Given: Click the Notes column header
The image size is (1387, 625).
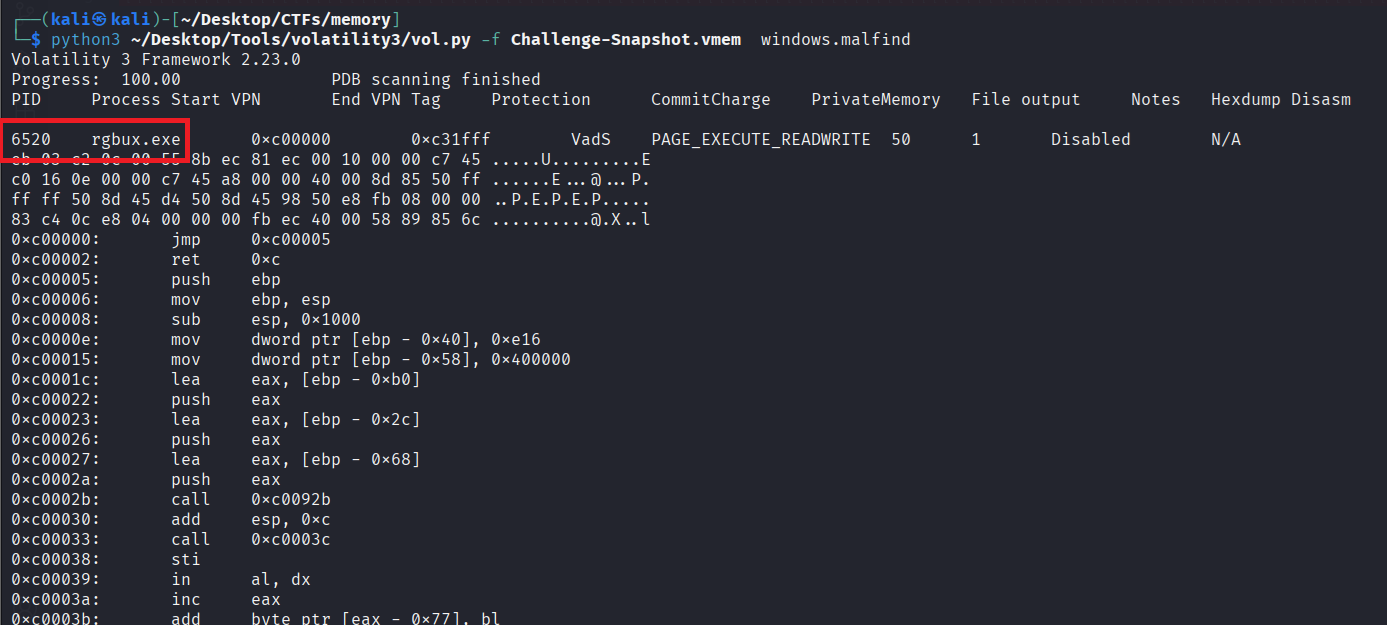Looking at the screenshot, I should point(1155,100).
